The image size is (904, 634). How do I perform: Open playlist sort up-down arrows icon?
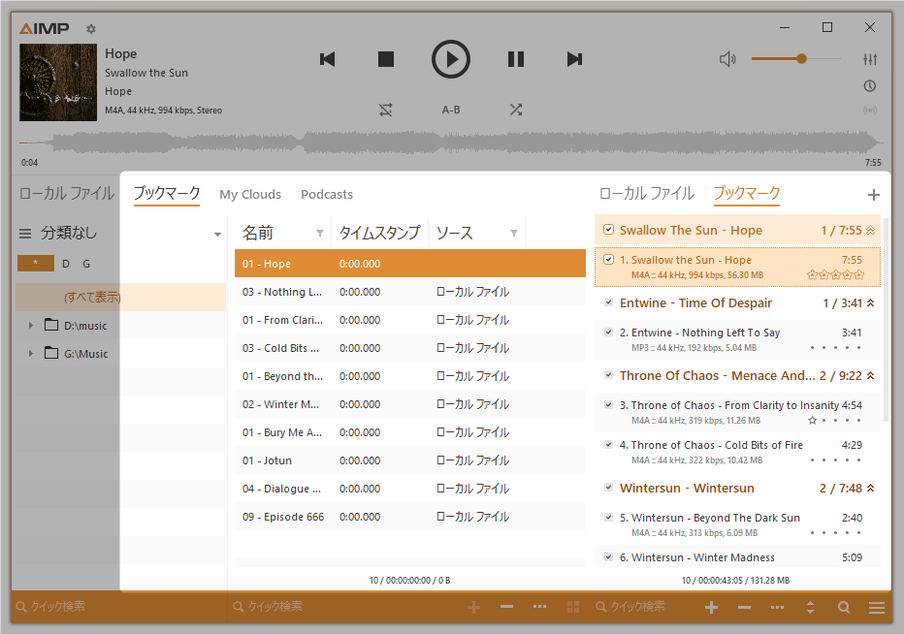pos(810,607)
